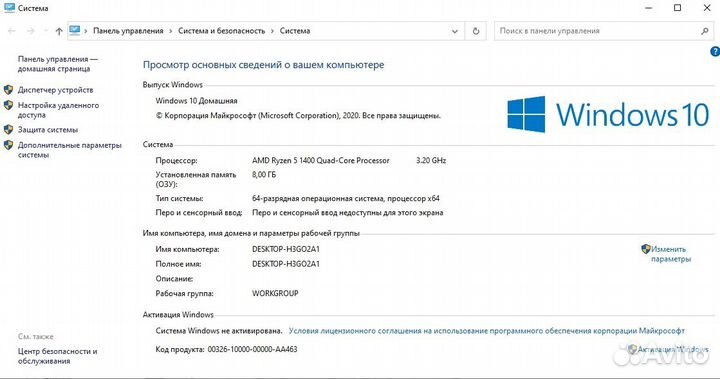720x379 pixels.
Task: Go back with the left arrow button
Action: tap(12, 31)
